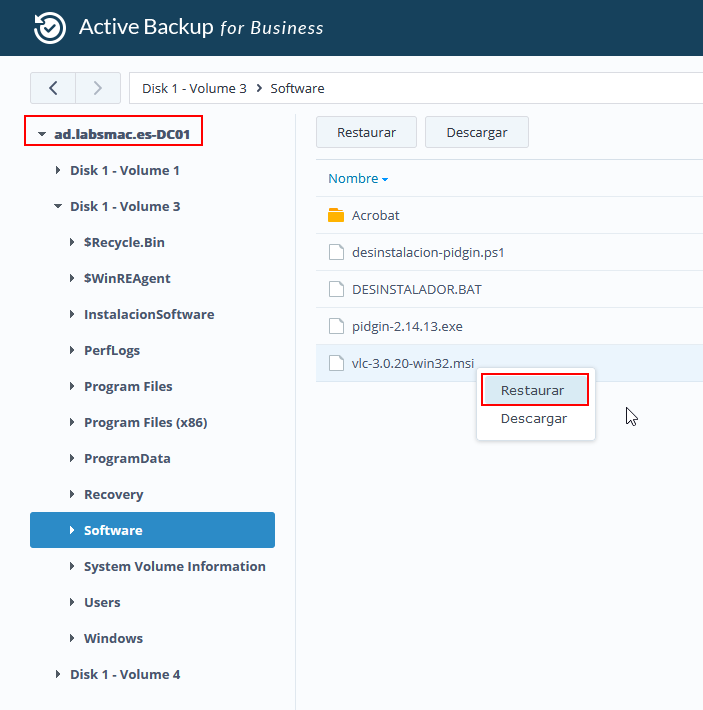Click the vlc-3.0.20-win32.msi file icon
This screenshot has height=710, width=703.
click(336, 364)
